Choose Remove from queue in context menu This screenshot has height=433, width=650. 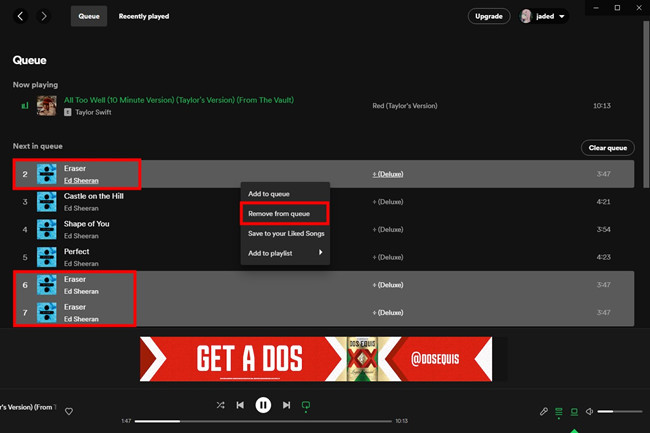(285, 213)
